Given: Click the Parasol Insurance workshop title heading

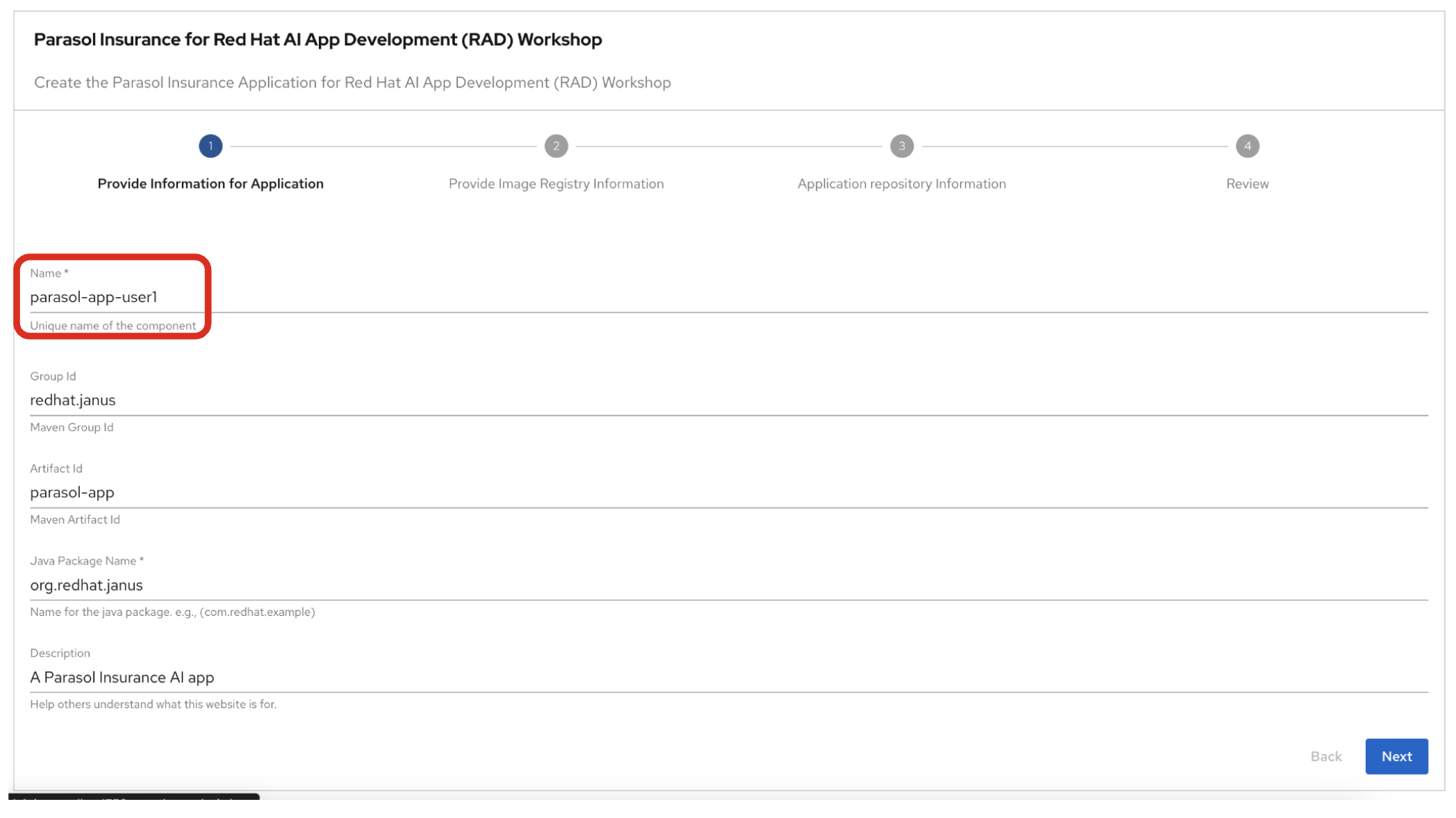Looking at the screenshot, I should (317, 40).
